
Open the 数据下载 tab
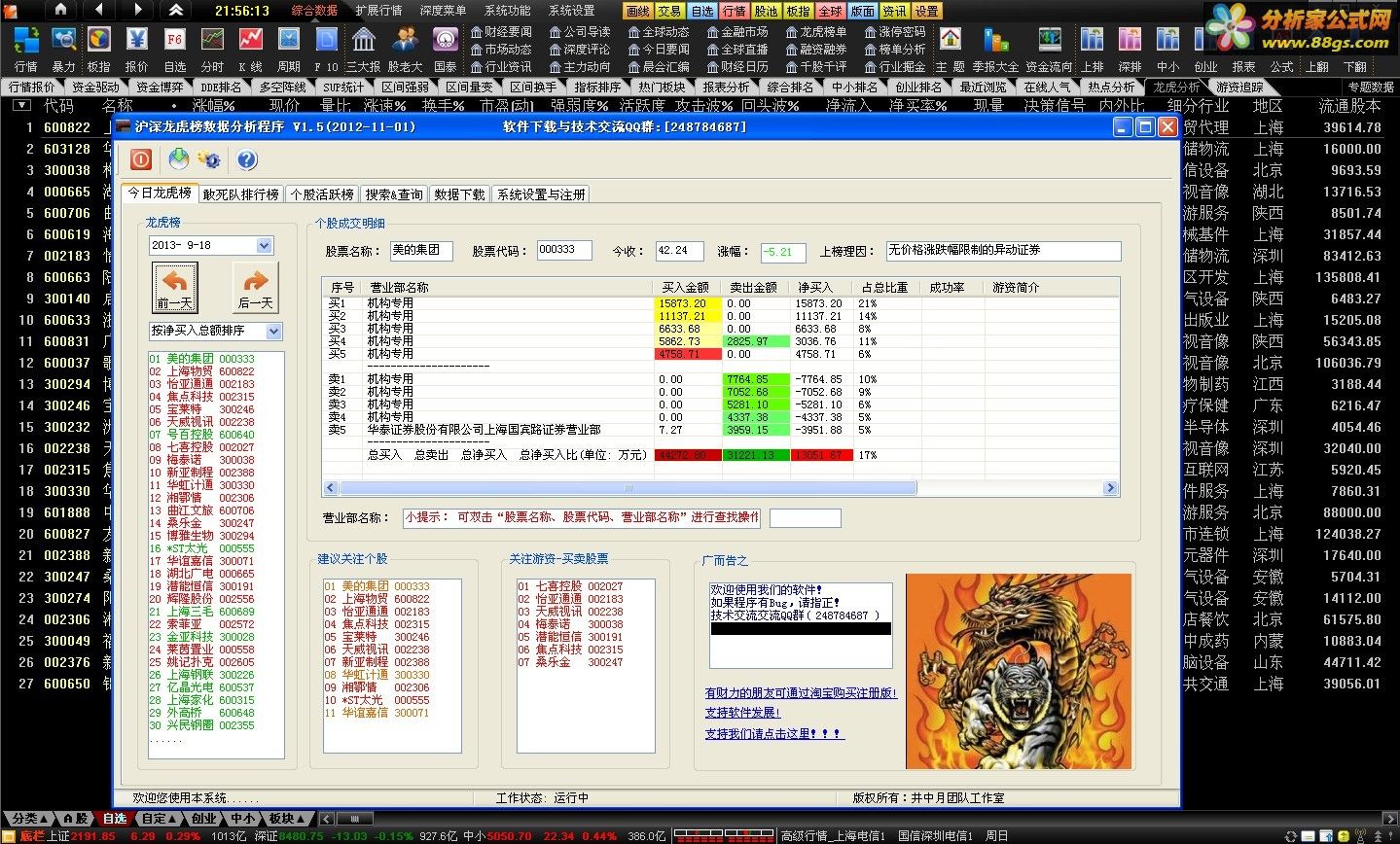coord(459,194)
